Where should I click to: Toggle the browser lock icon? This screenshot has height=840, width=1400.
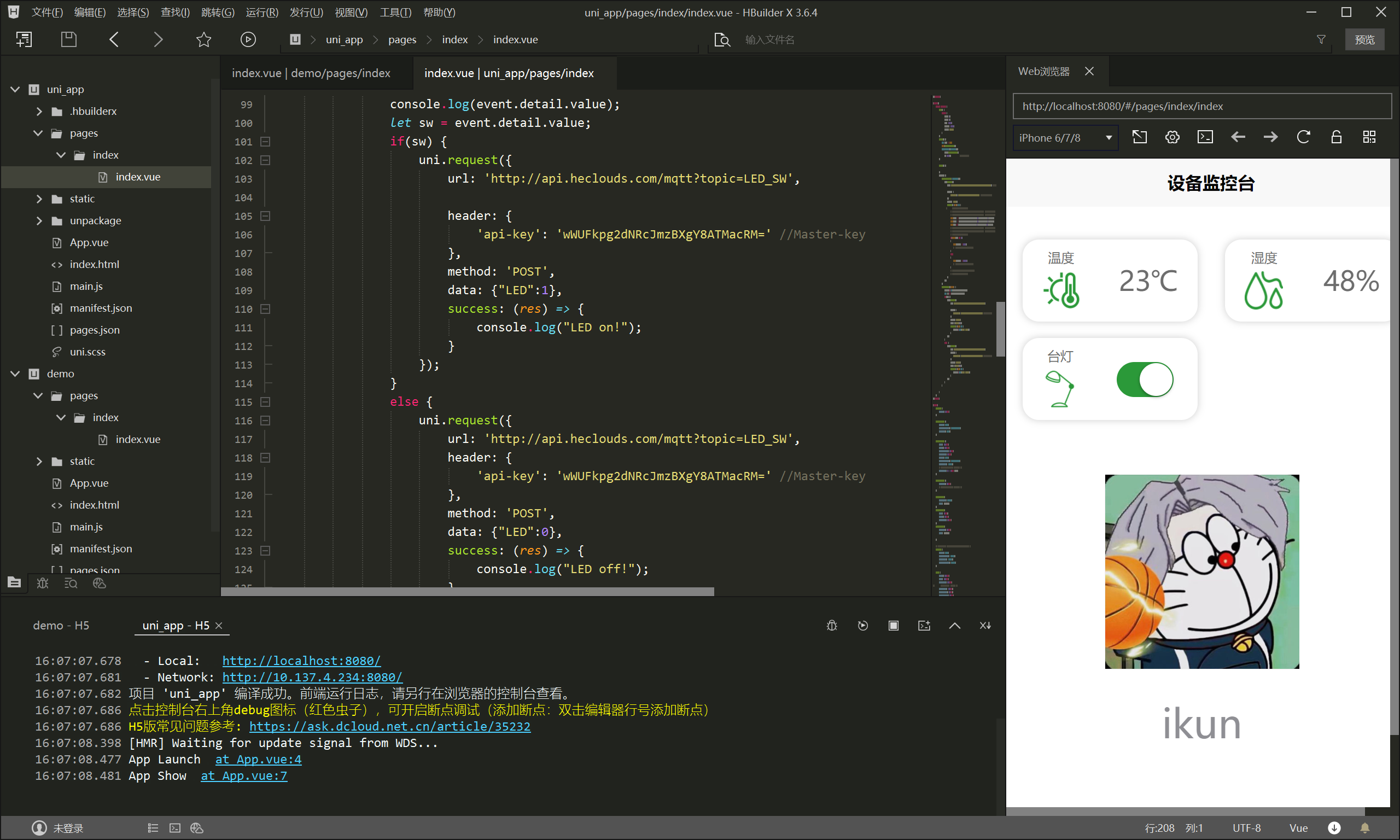tap(1336, 137)
